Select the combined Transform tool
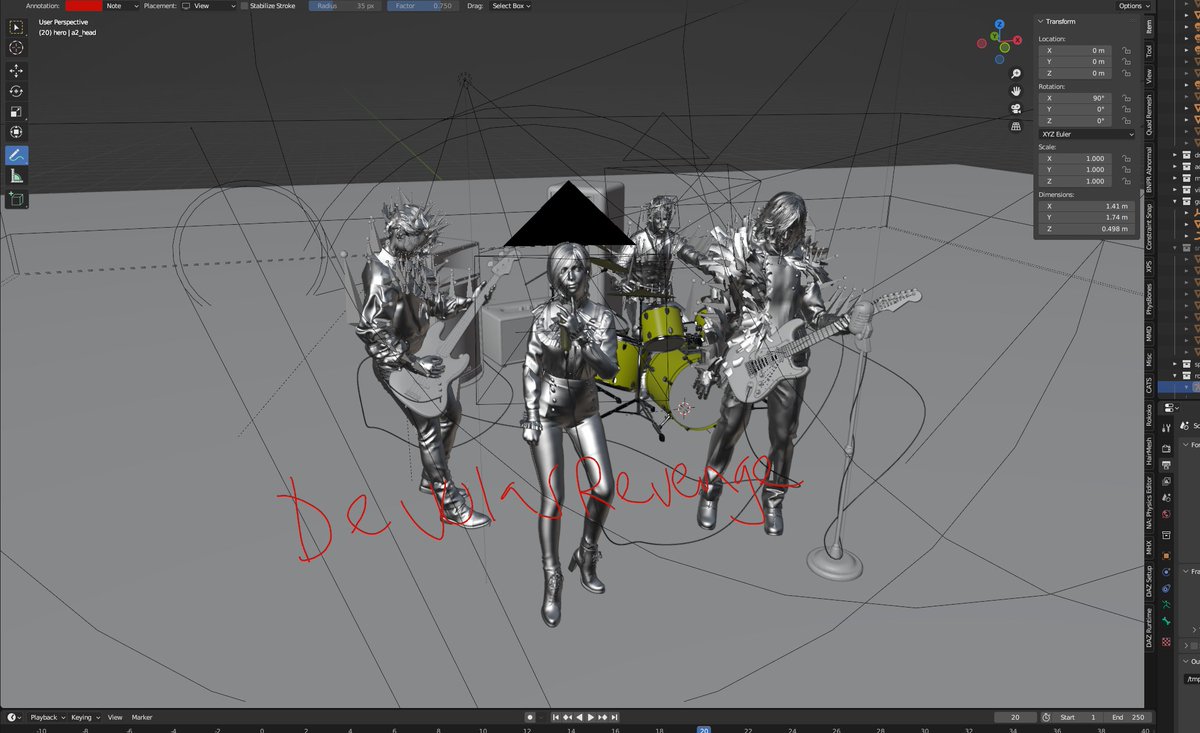 [x=16, y=132]
